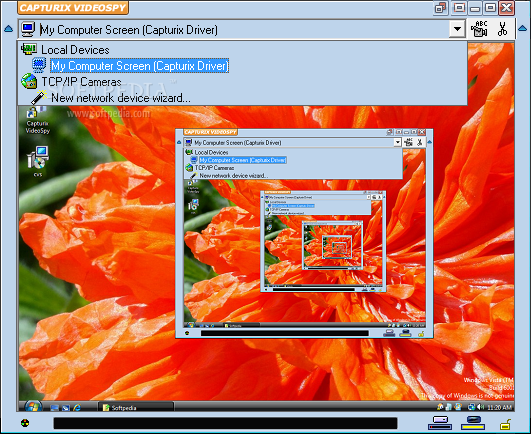Click the scissors cut icon in the top toolbar
Image resolution: width=531 pixels, height=434 pixels.
[x=502, y=29]
